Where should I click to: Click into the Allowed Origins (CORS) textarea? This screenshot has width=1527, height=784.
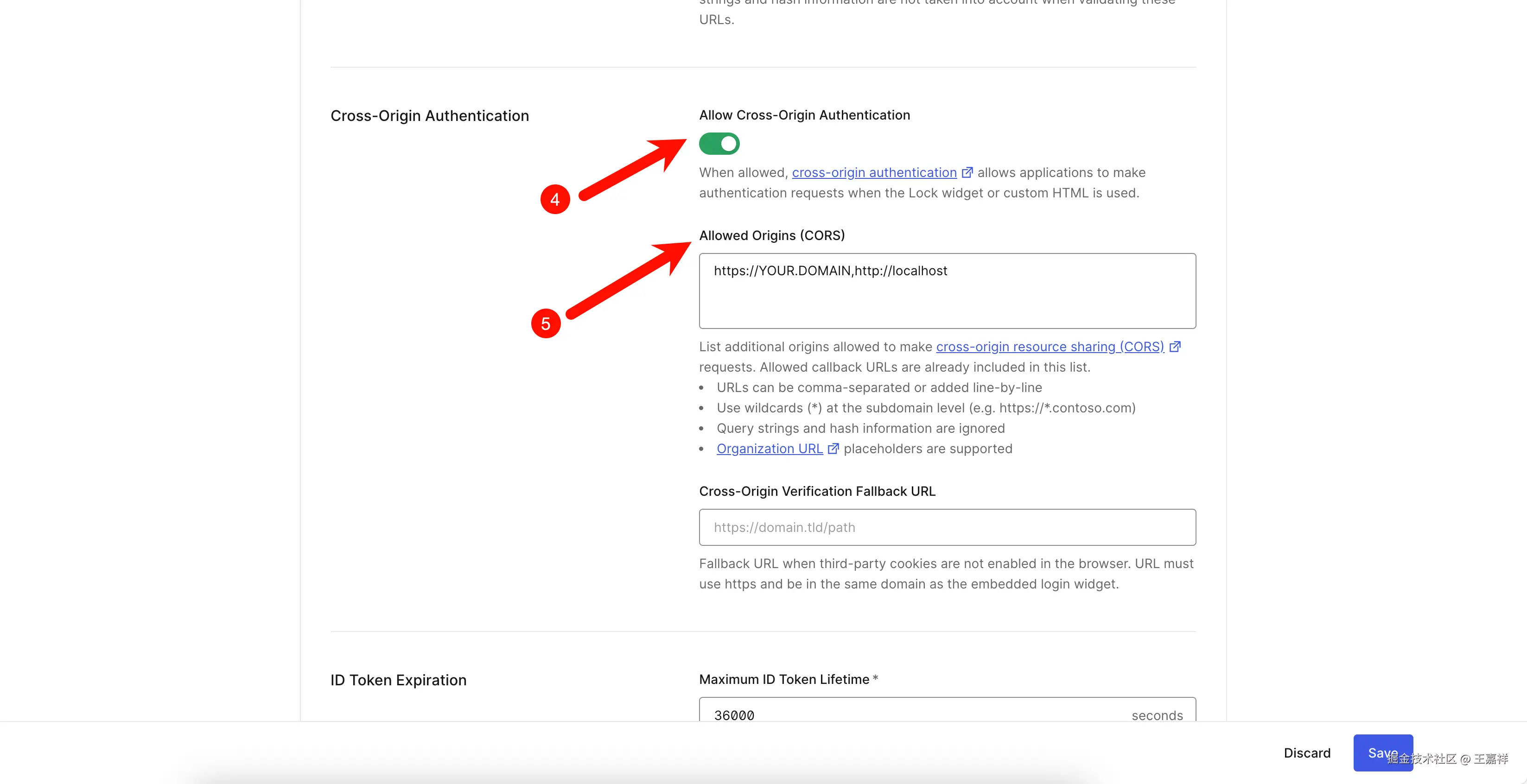pyautogui.click(x=947, y=291)
